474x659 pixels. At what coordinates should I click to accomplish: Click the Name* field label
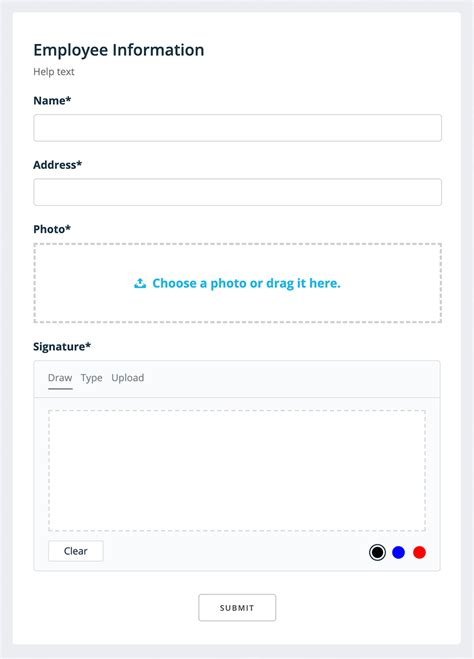(52, 100)
